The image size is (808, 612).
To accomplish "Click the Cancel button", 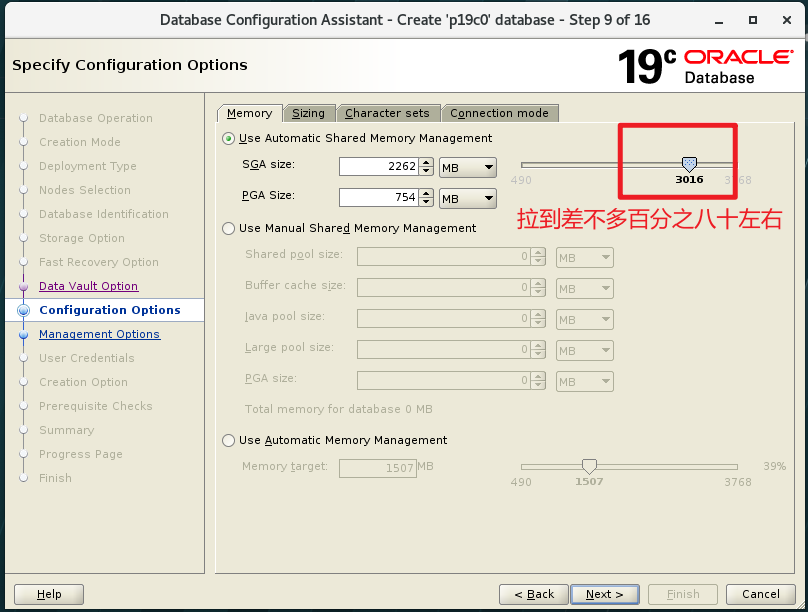I will (761, 594).
